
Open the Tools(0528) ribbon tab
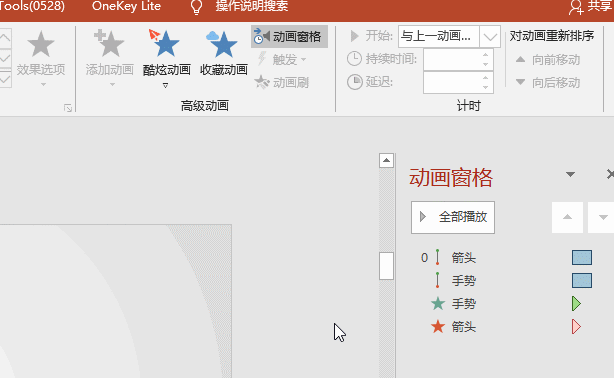(x=32, y=6)
